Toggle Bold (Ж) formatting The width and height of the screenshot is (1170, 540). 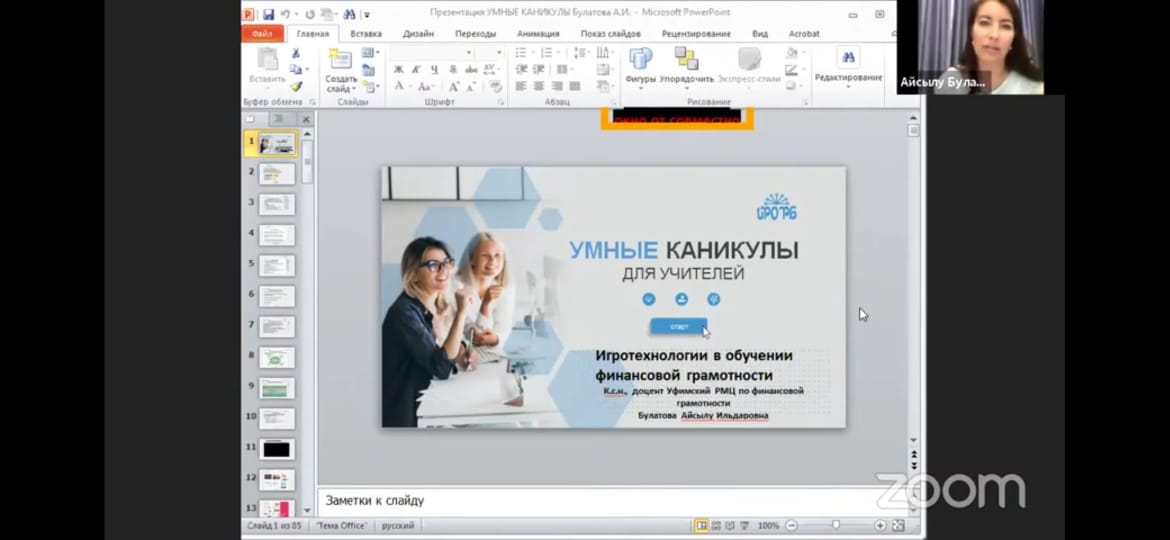[x=398, y=70]
